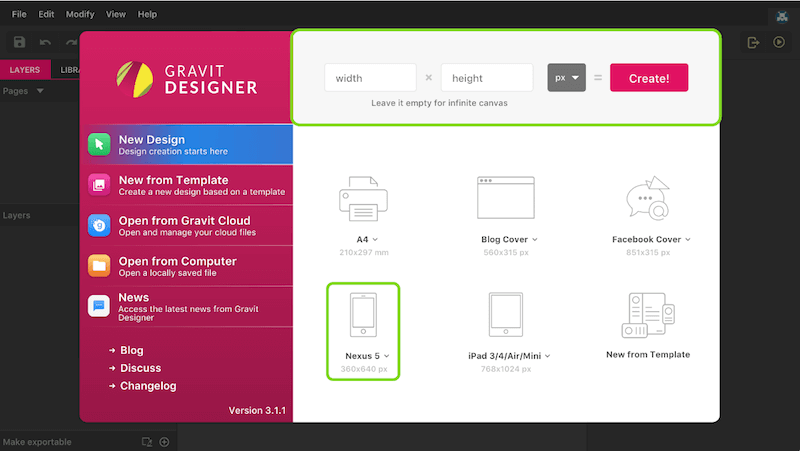Click the orange folder icon
Image resolution: width=800 pixels, height=451 pixels.
coord(99,266)
